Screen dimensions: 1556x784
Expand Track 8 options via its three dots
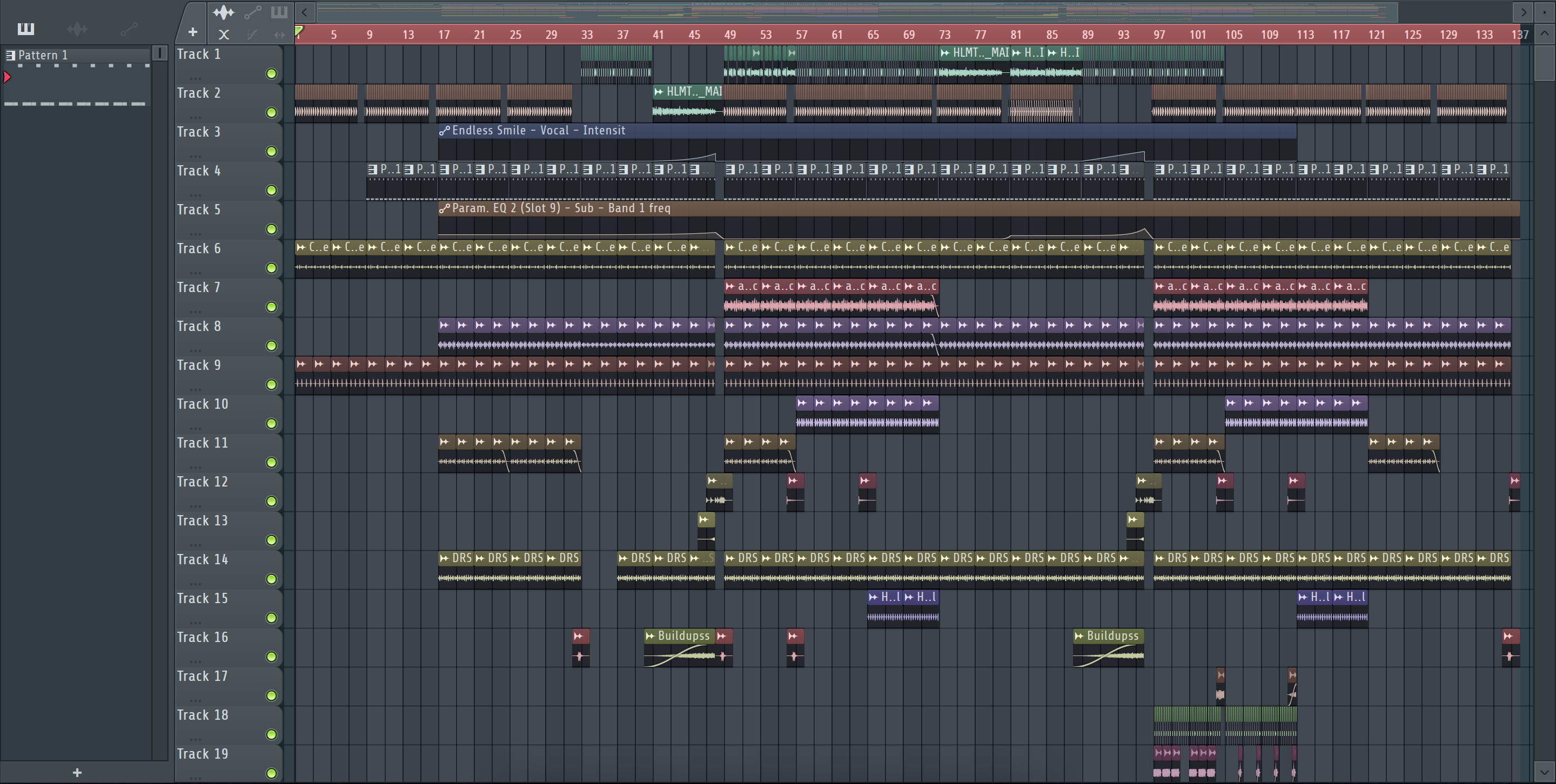click(194, 350)
